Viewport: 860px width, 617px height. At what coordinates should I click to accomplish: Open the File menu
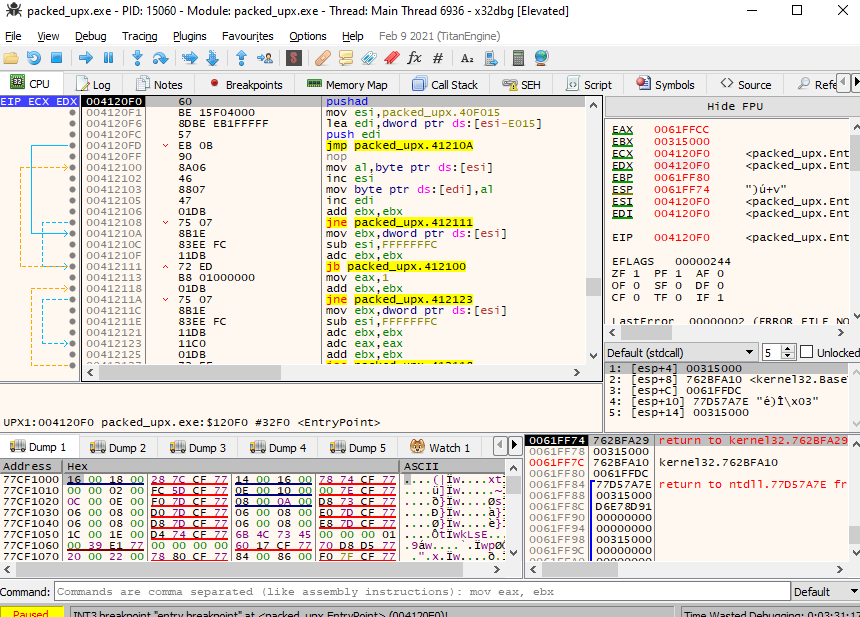(13, 36)
